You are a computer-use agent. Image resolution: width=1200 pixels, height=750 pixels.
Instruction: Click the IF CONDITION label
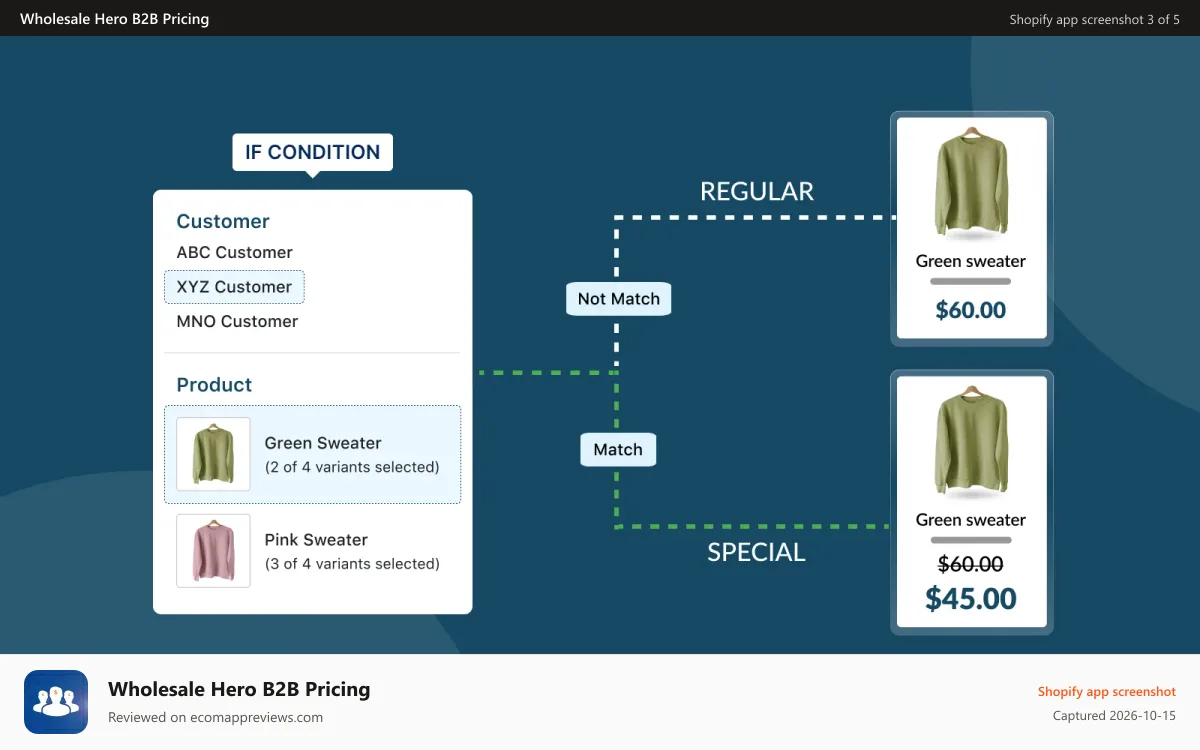click(313, 152)
